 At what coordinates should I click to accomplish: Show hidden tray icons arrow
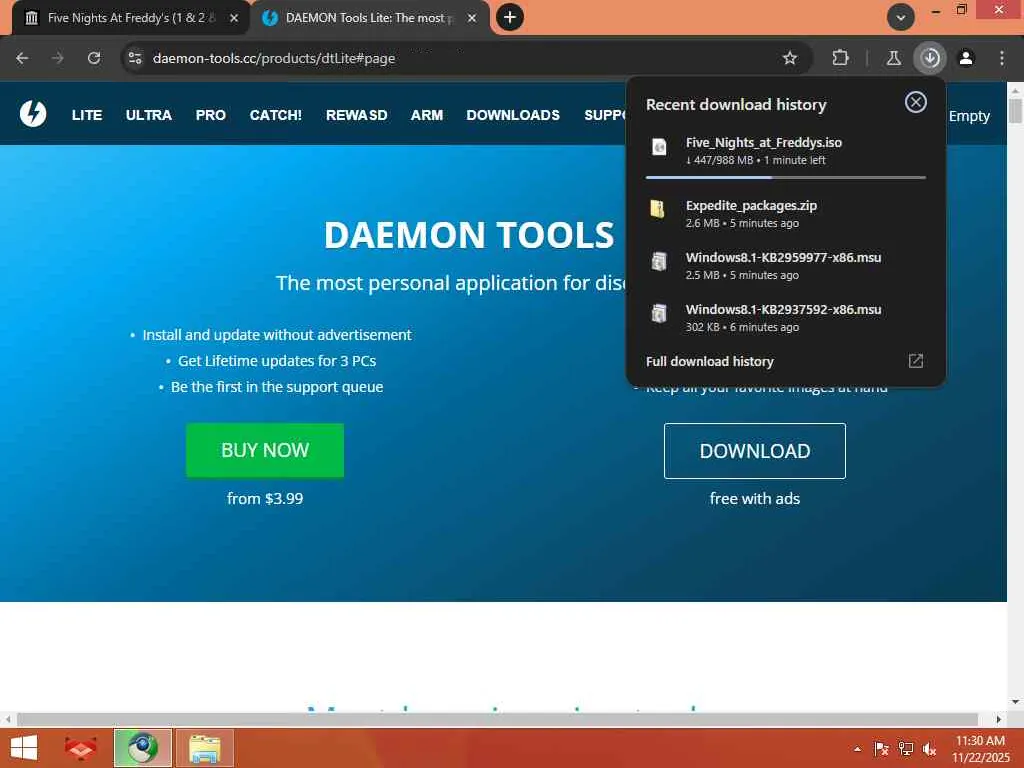click(857, 749)
